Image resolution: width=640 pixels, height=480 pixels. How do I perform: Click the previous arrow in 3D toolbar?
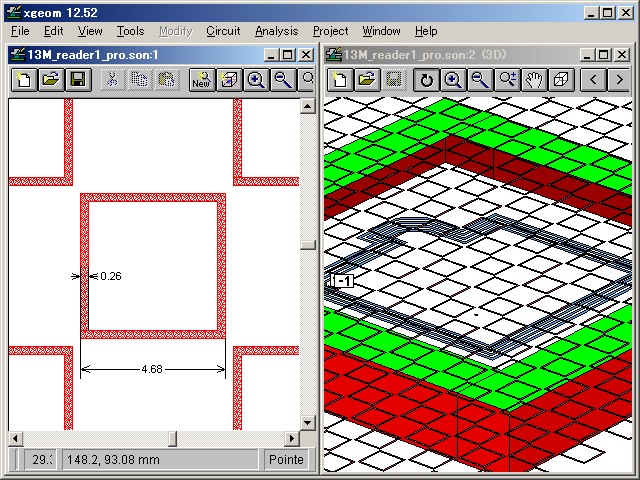[593, 79]
